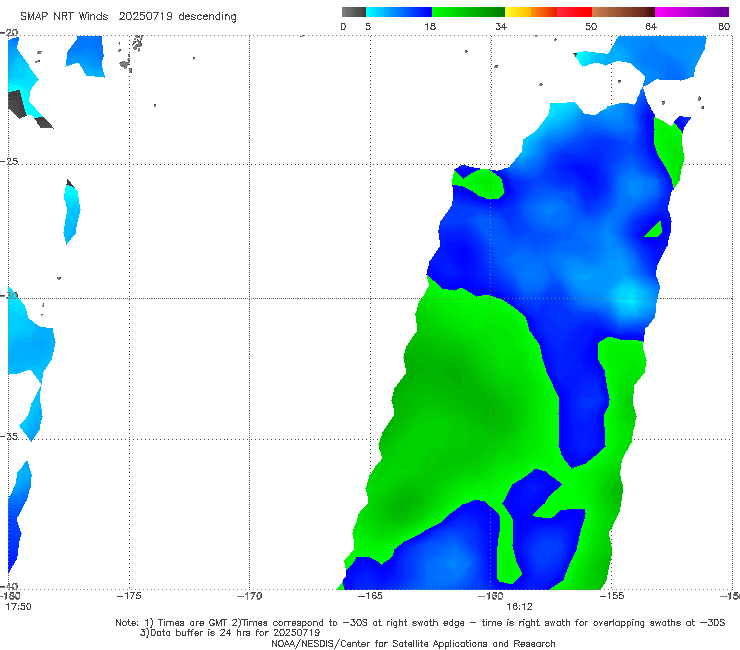Click the color bar label "18"
The height and width of the screenshot is (650, 740).
[x=430, y=27]
